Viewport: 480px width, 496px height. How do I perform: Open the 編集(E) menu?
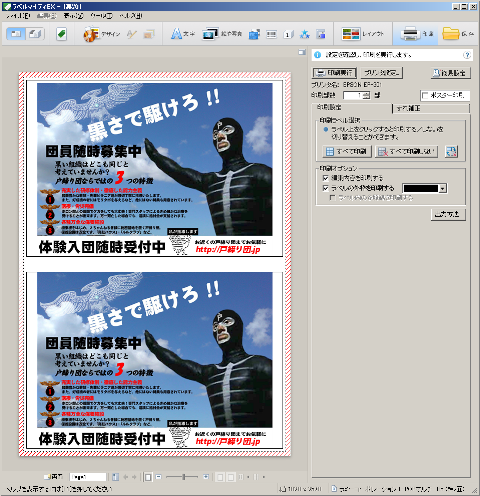(x=47, y=16)
